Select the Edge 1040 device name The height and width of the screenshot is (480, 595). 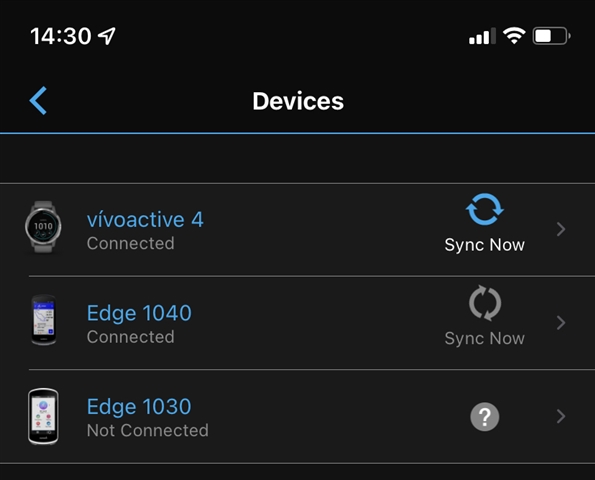point(139,313)
